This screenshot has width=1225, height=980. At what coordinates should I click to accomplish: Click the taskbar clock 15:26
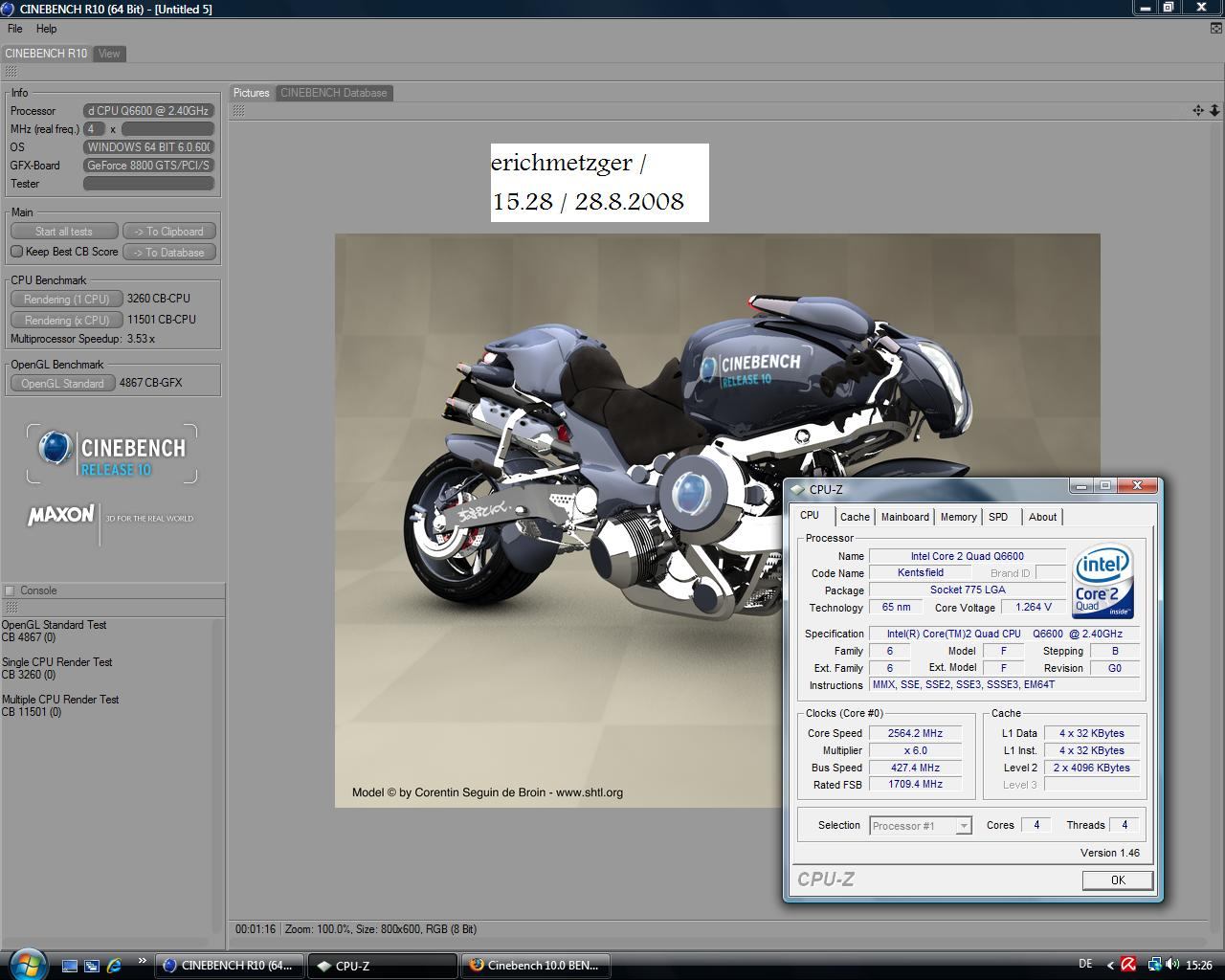tap(1199, 966)
